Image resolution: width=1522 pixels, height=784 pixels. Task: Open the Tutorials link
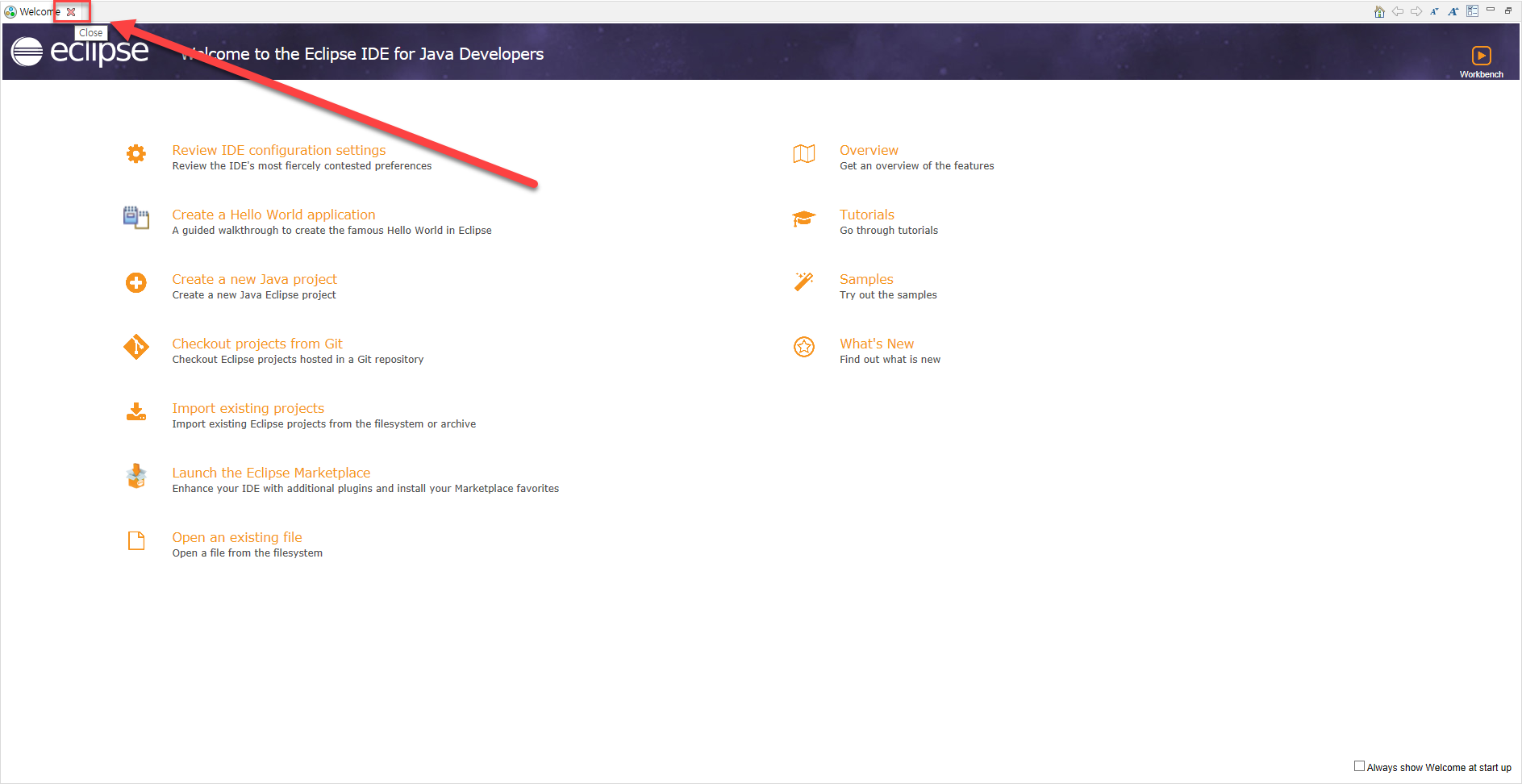pos(867,215)
